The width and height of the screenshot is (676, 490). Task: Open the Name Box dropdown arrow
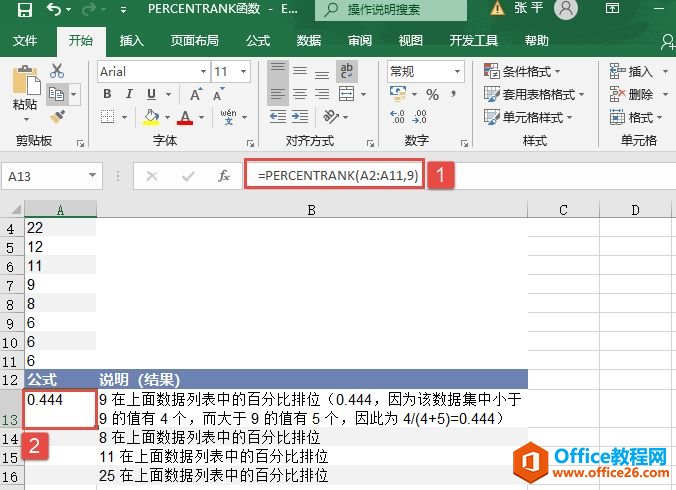pyautogui.click(x=92, y=175)
